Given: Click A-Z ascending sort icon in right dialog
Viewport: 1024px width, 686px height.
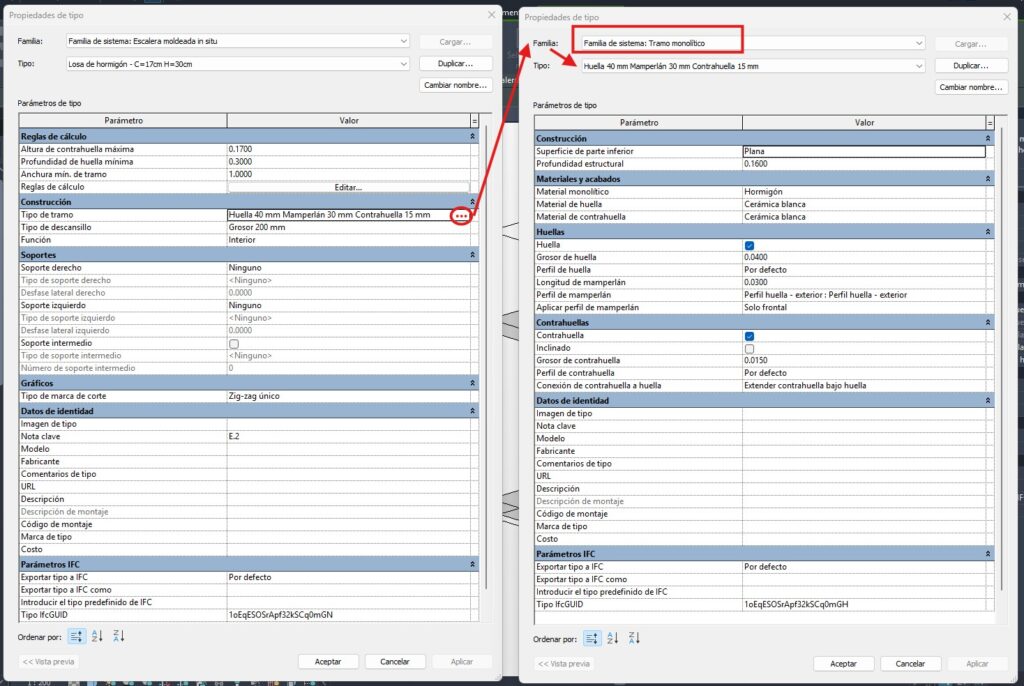Looking at the screenshot, I should [x=613, y=638].
